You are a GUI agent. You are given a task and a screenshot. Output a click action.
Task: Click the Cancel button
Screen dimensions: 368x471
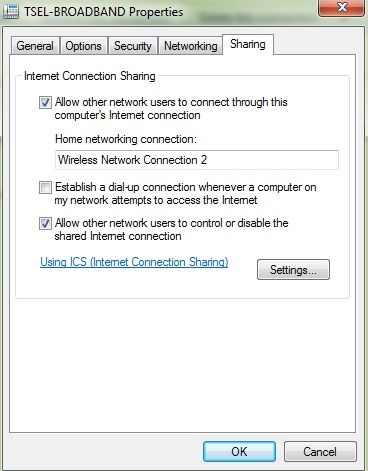pos(320,452)
